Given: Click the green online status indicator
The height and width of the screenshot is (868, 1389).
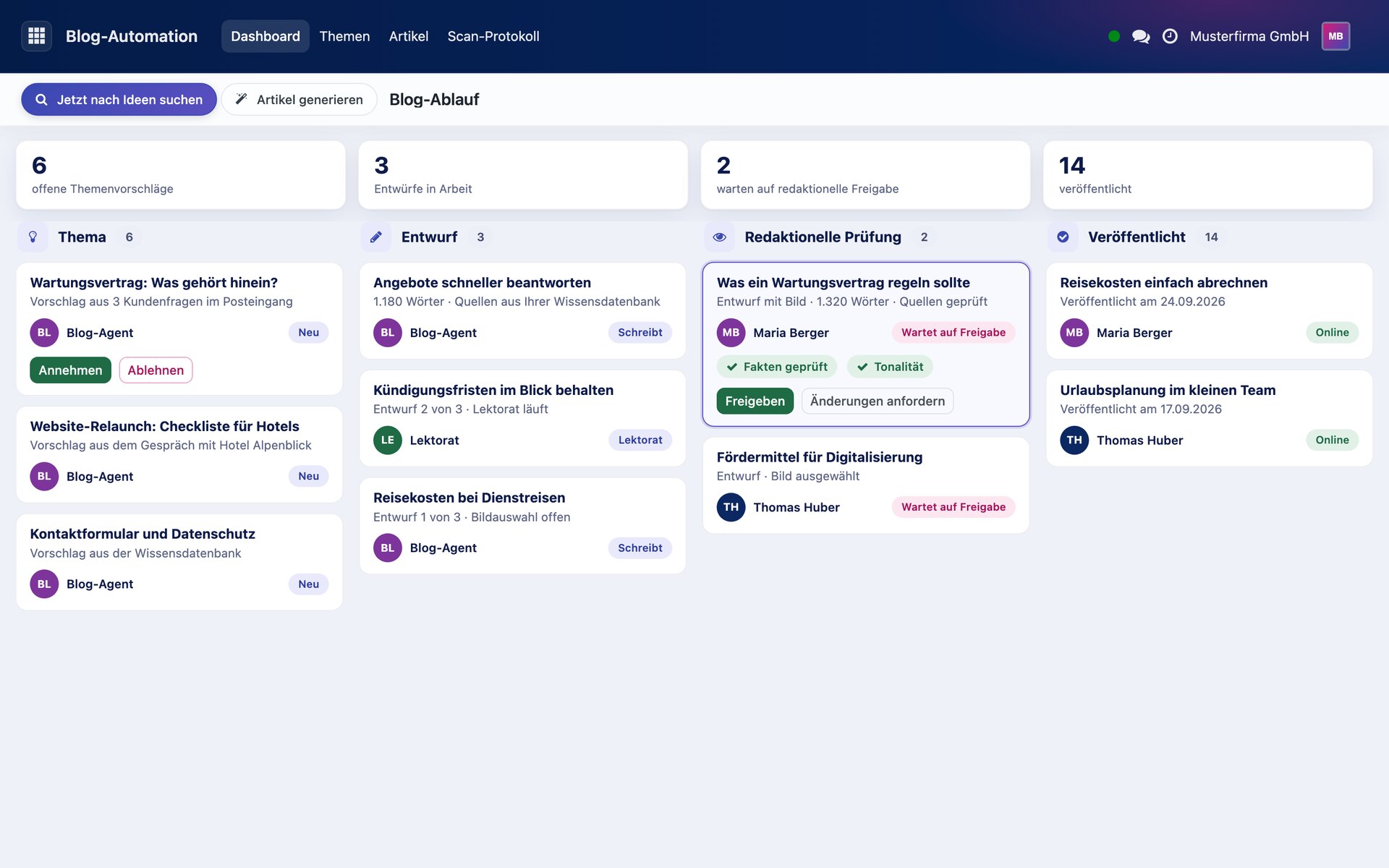Looking at the screenshot, I should click(x=1114, y=36).
